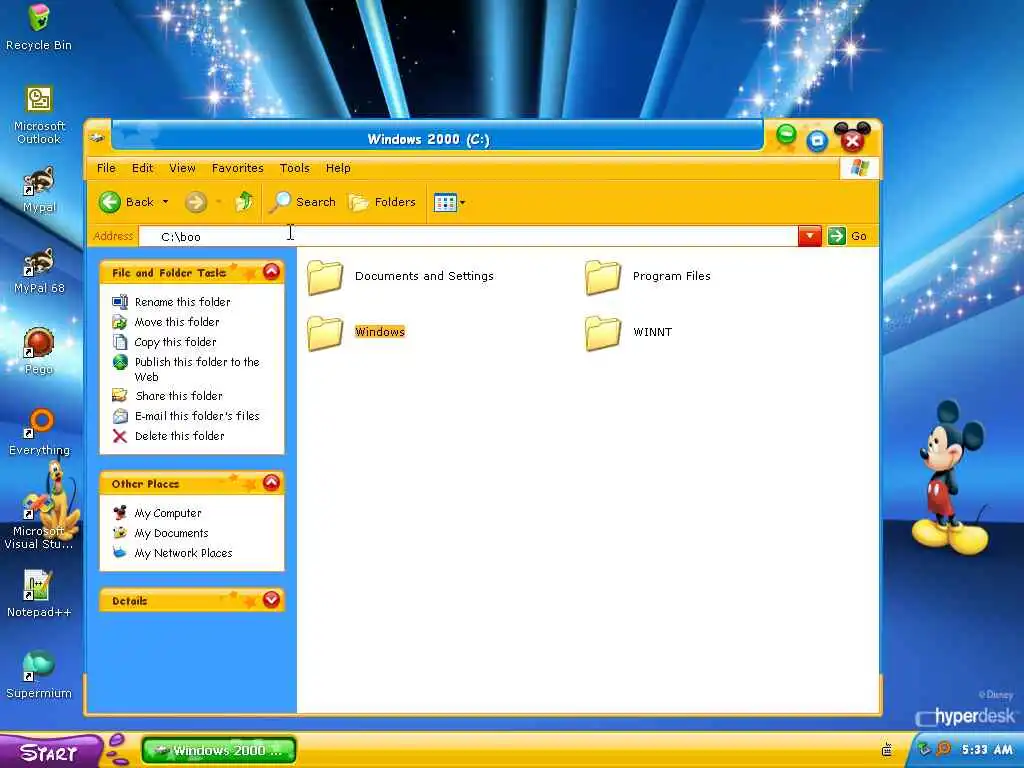
Task: Click the WINNT folder name label
Action: coord(652,332)
